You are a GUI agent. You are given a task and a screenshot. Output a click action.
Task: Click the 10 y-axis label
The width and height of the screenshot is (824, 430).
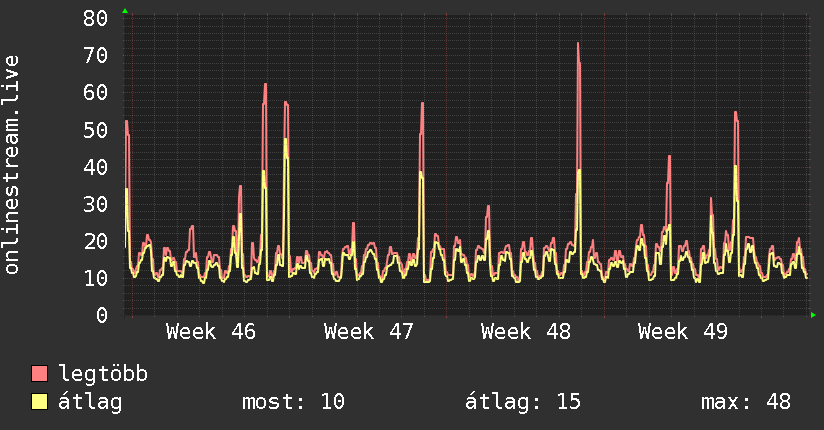click(x=95, y=279)
